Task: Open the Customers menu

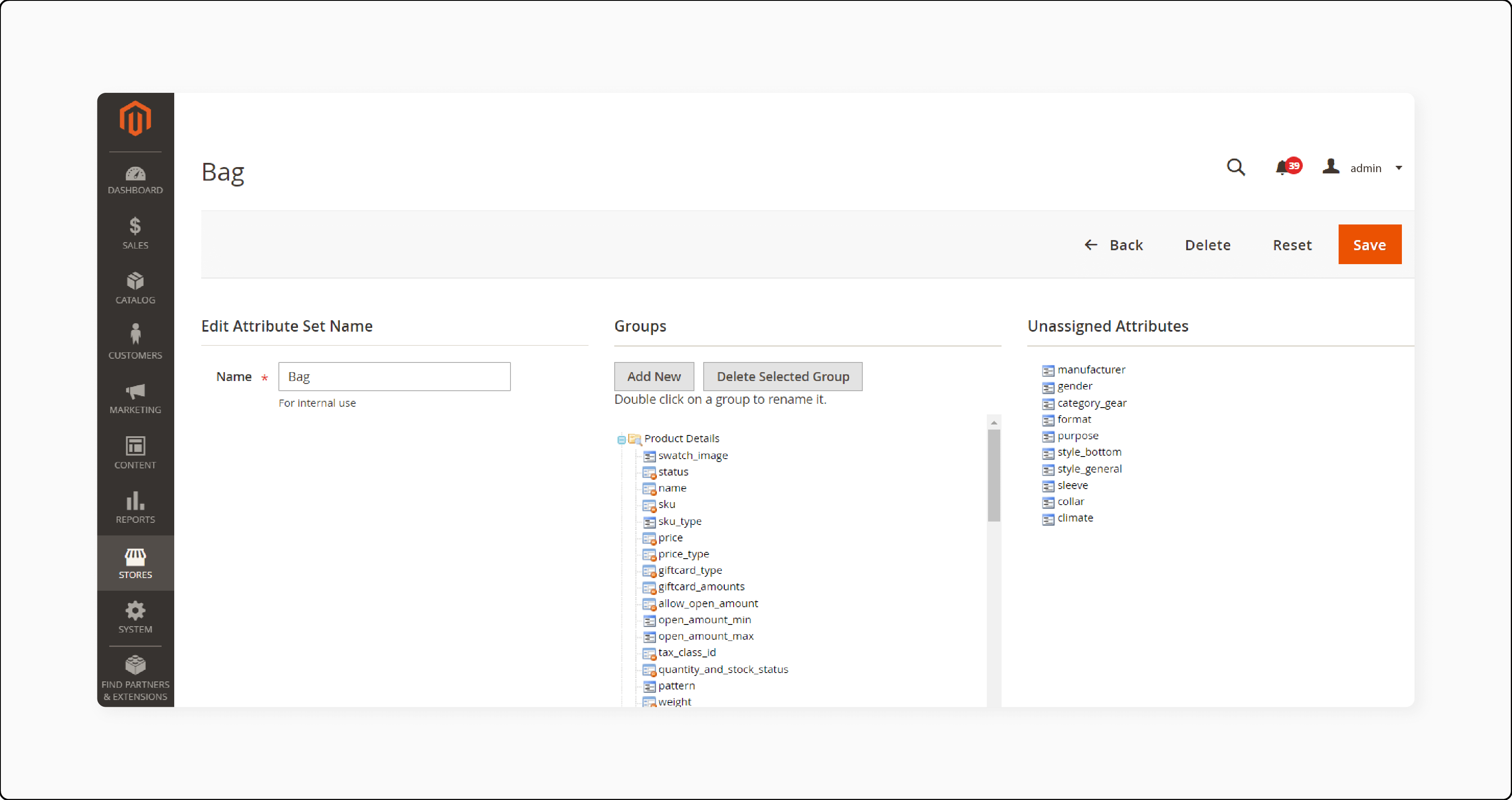Action: click(135, 343)
